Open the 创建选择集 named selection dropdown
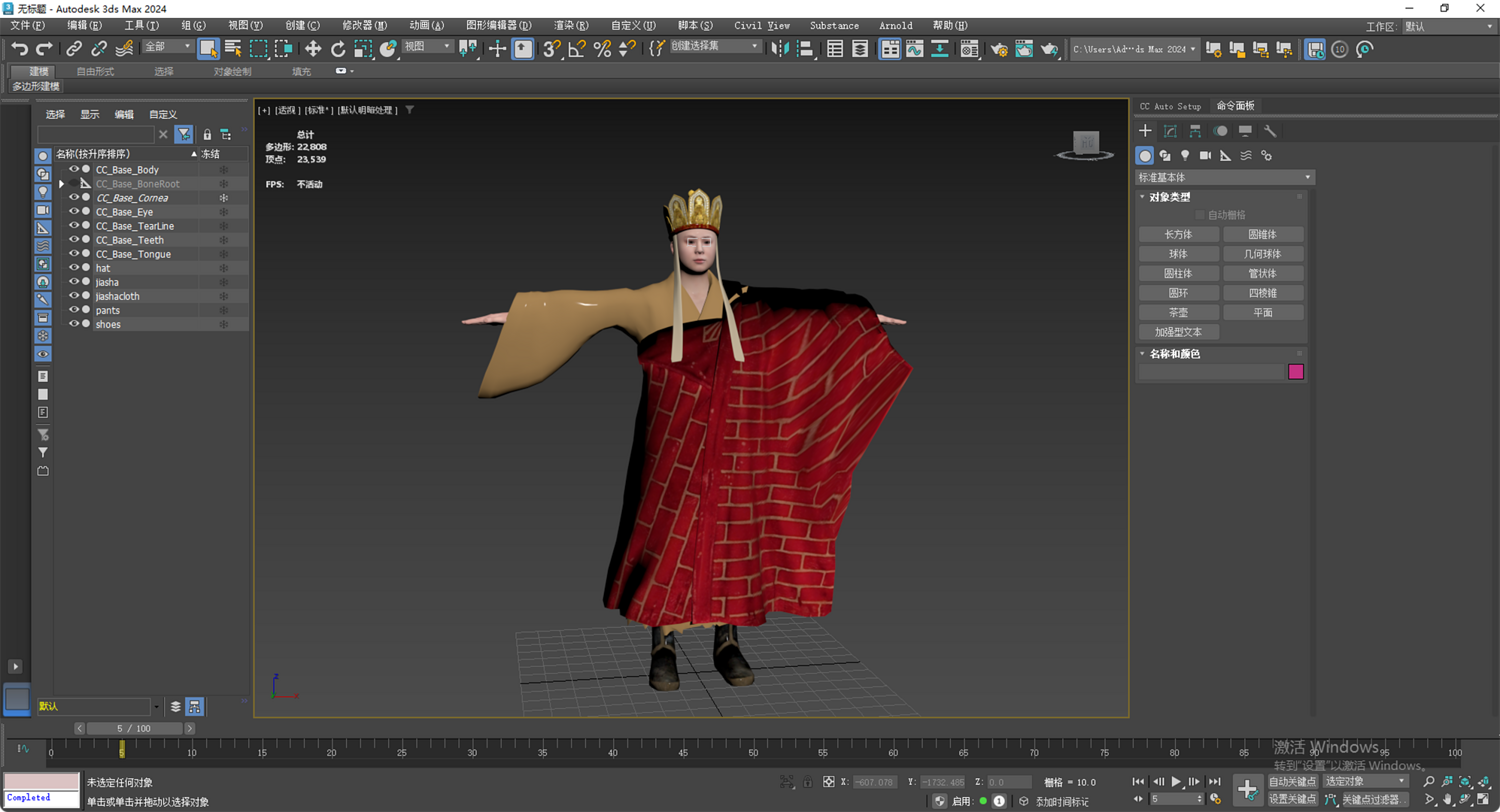This screenshot has width=1500, height=812. 714,46
